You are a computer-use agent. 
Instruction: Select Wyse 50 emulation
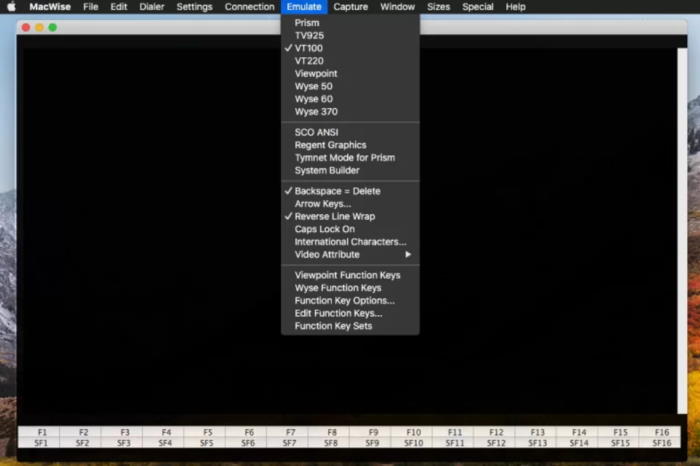(350, 87)
